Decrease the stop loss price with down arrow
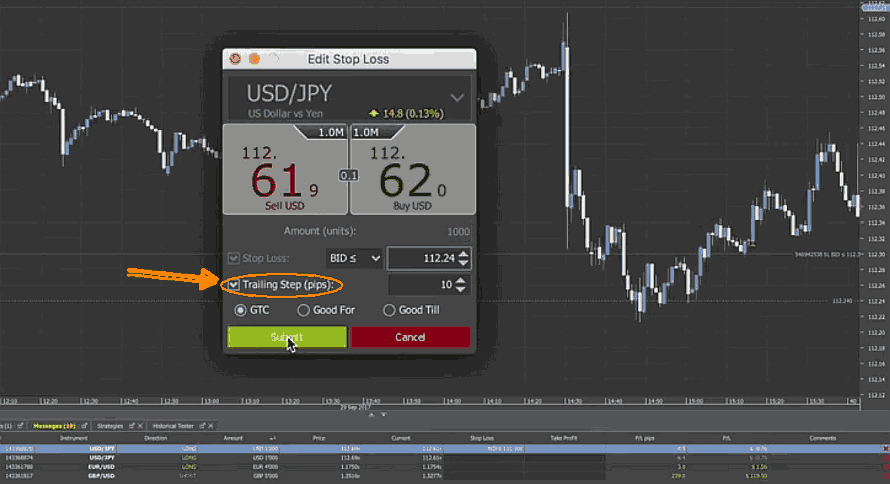The image size is (890, 484). tap(460, 263)
